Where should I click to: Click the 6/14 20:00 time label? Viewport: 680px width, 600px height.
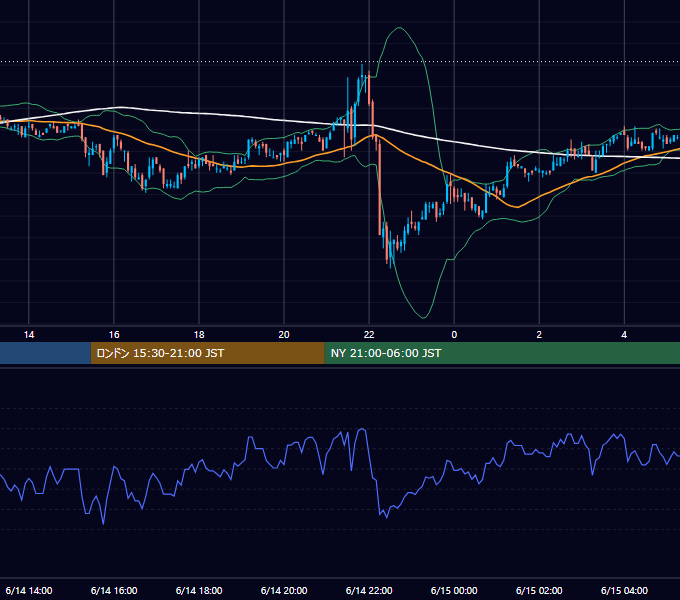[284, 590]
